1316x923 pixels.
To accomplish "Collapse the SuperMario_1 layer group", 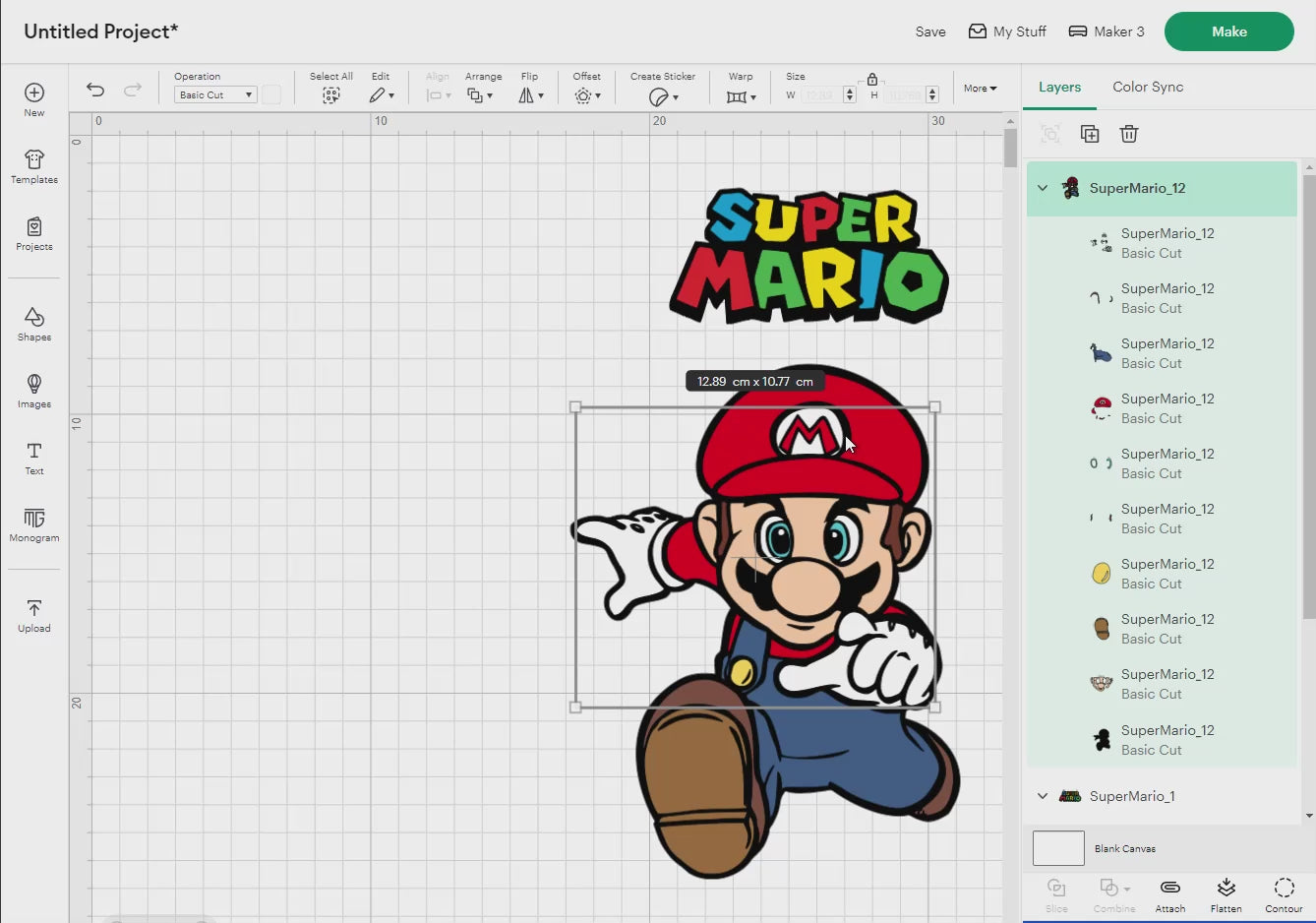I will coord(1043,796).
